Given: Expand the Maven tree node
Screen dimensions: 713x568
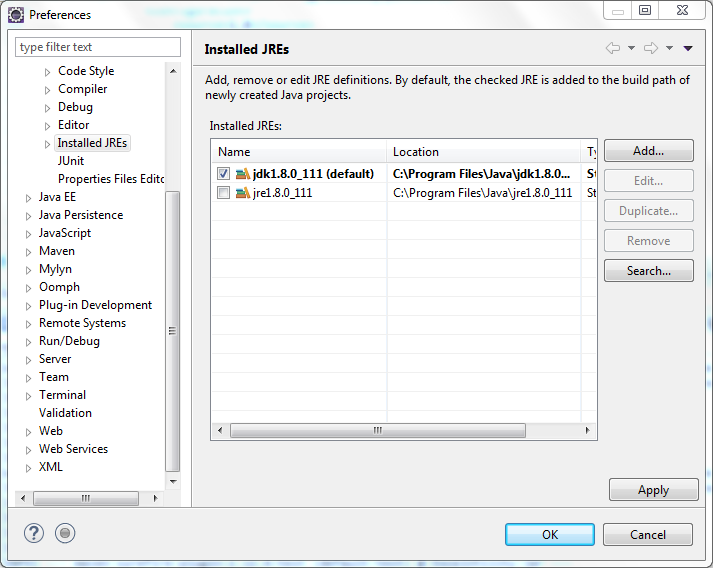Looking at the screenshot, I should [28, 252].
